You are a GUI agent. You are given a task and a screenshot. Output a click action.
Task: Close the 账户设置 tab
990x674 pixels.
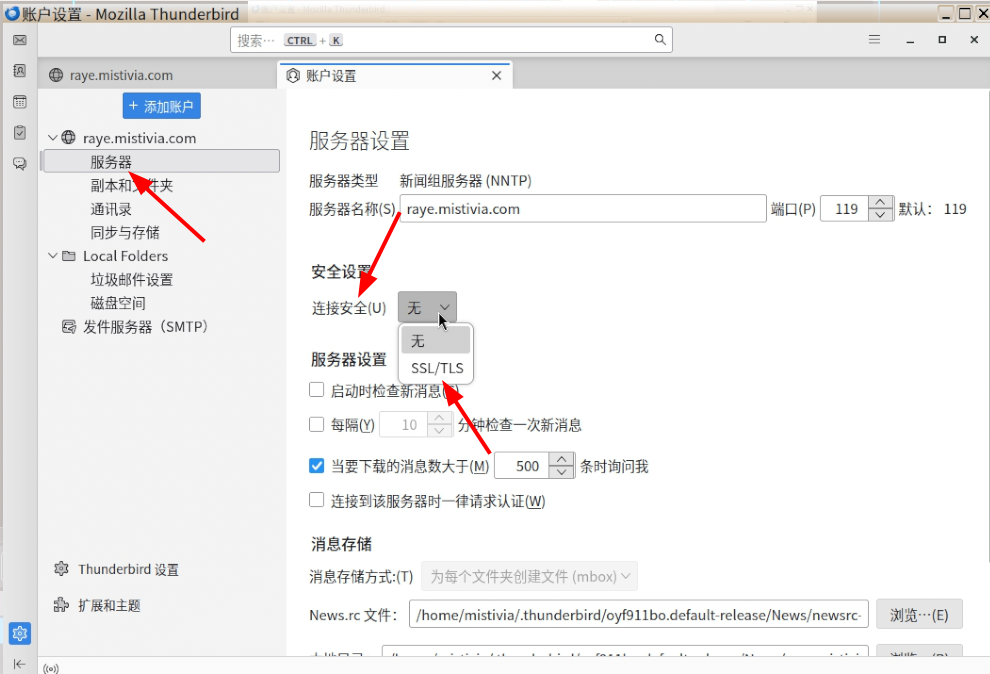coord(496,76)
